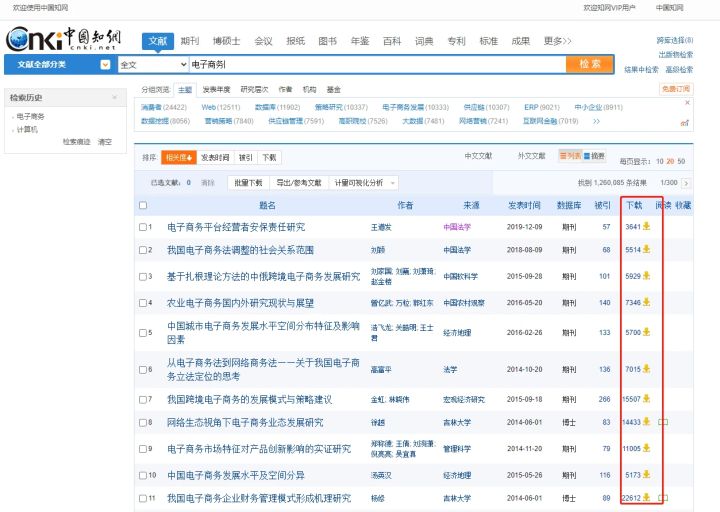Sort by 相关度 descending
Image resolution: width=720 pixels, height=512 pixels.
click(x=179, y=158)
